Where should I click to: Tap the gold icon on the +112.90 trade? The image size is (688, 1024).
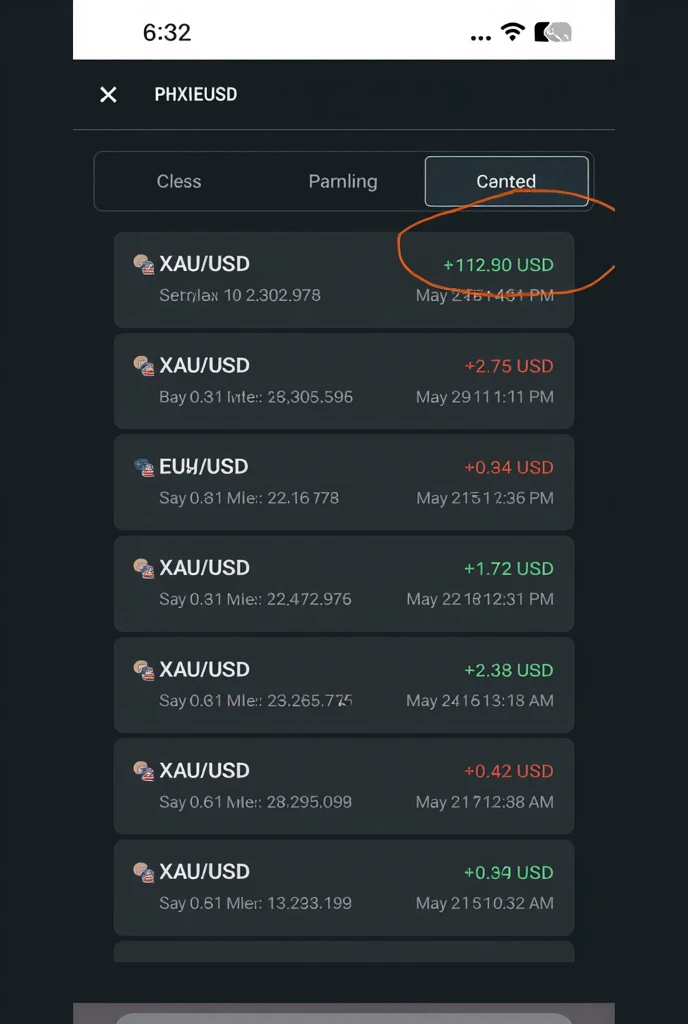[144, 264]
